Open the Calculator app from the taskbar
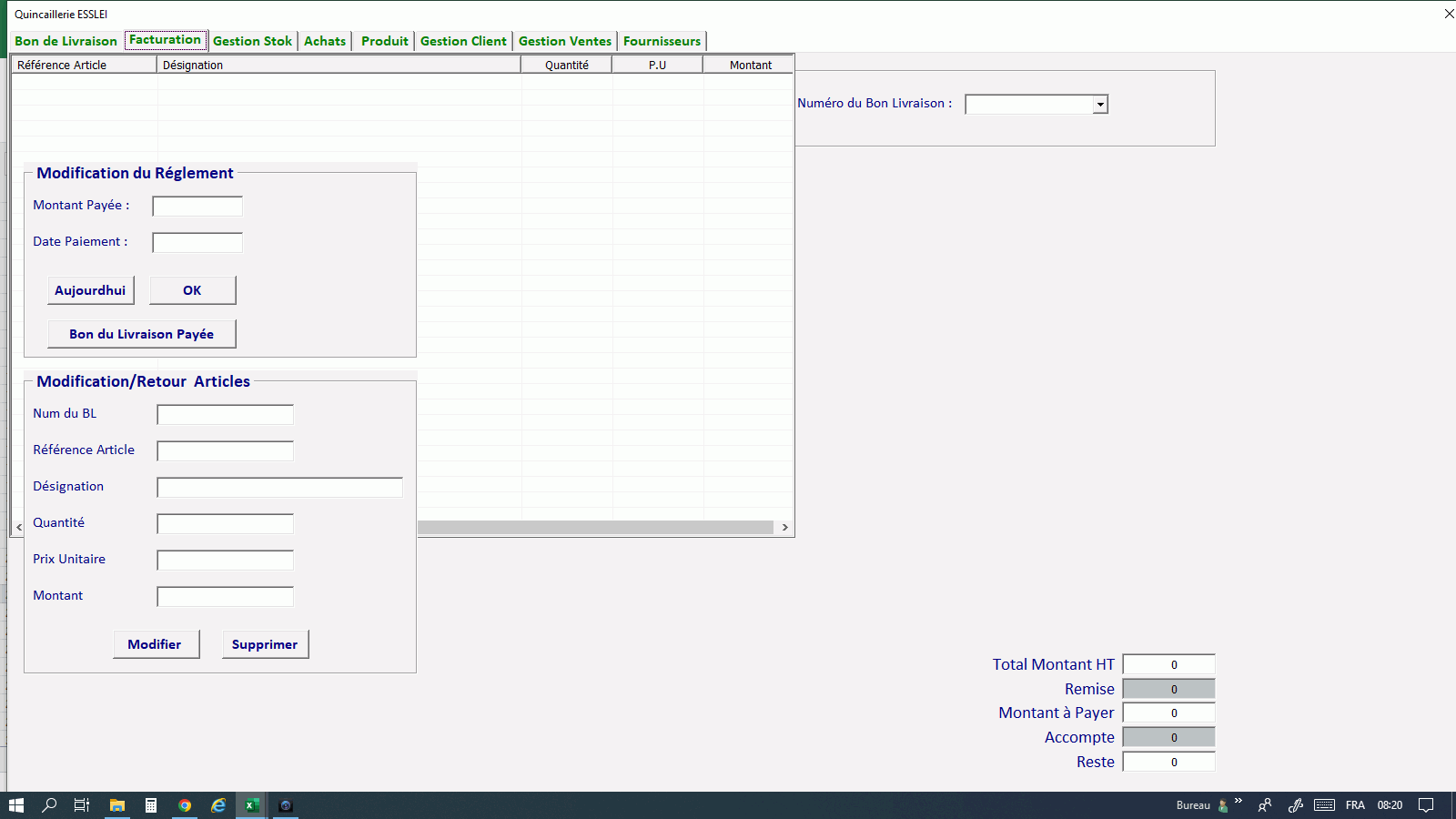The height and width of the screenshot is (819, 1456). [x=151, y=805]
